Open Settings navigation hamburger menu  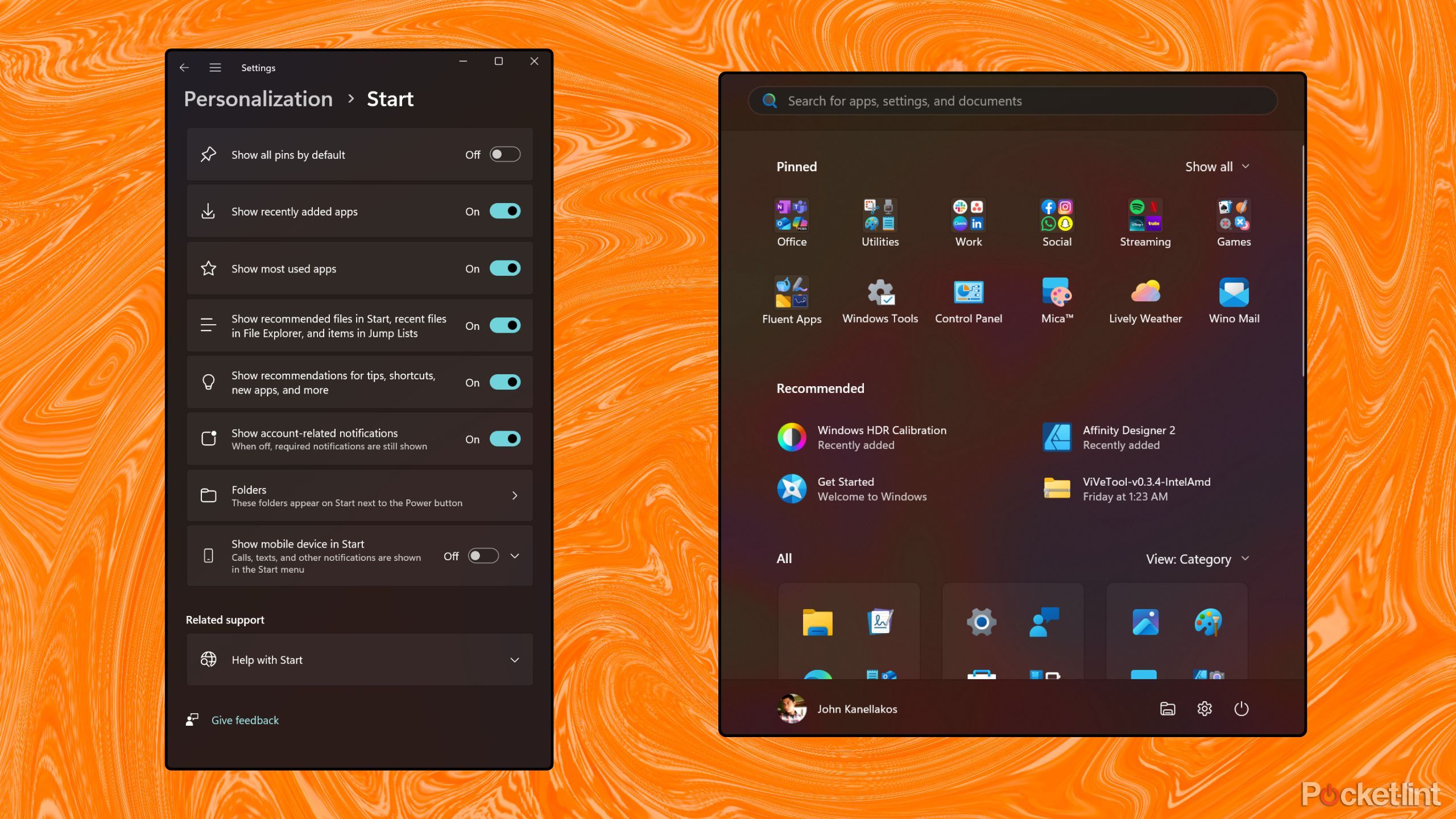pyautogui.click(x=215, y=68)
